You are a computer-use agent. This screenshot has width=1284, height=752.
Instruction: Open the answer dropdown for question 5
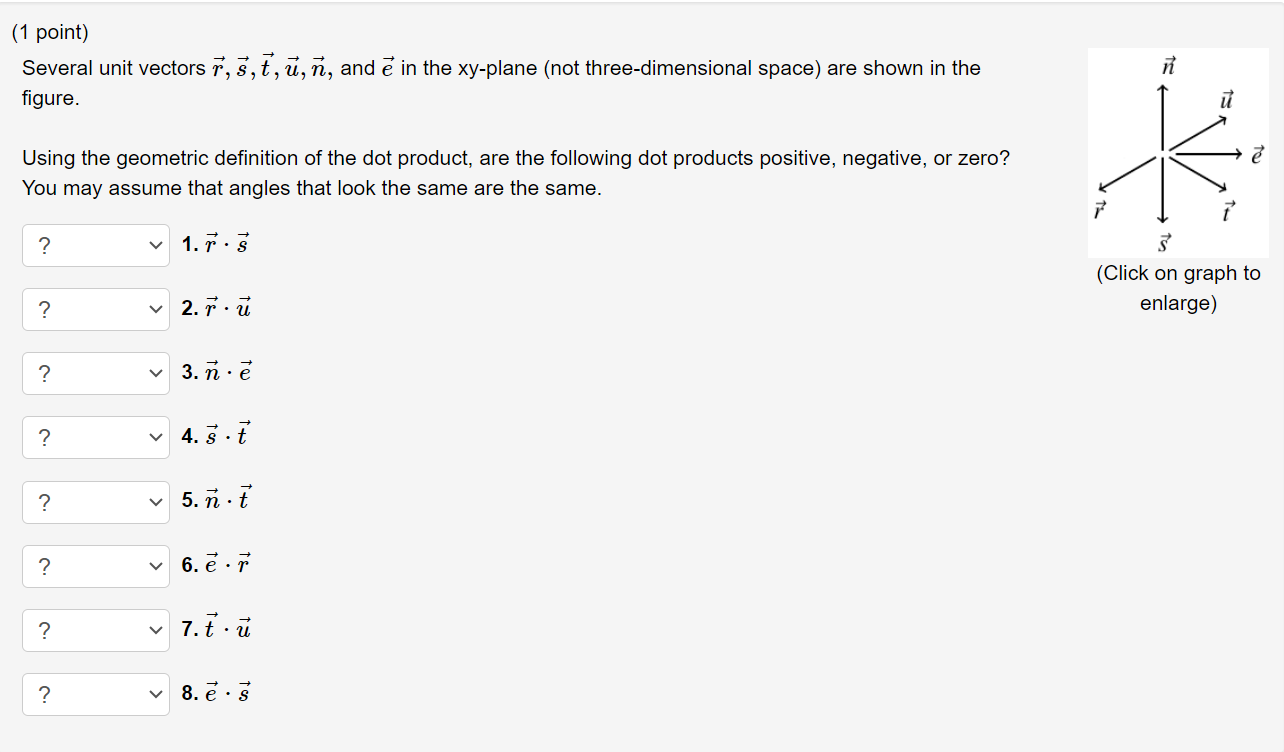coord(95,501)
